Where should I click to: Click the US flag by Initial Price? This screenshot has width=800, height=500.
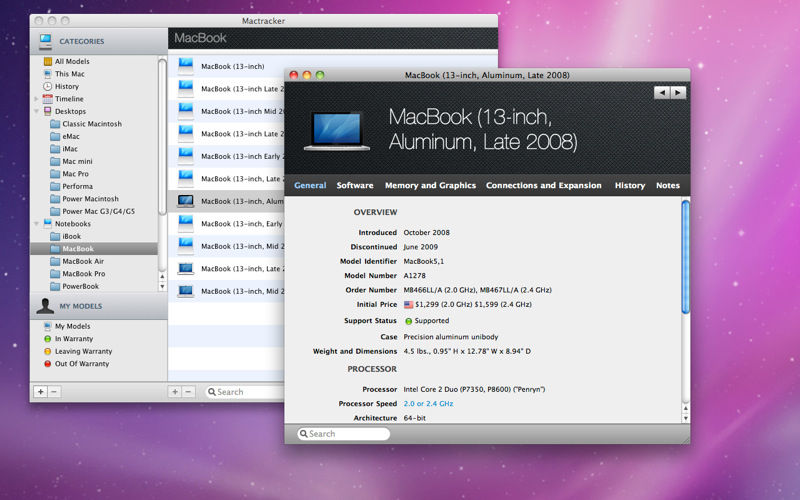[408, 305]
